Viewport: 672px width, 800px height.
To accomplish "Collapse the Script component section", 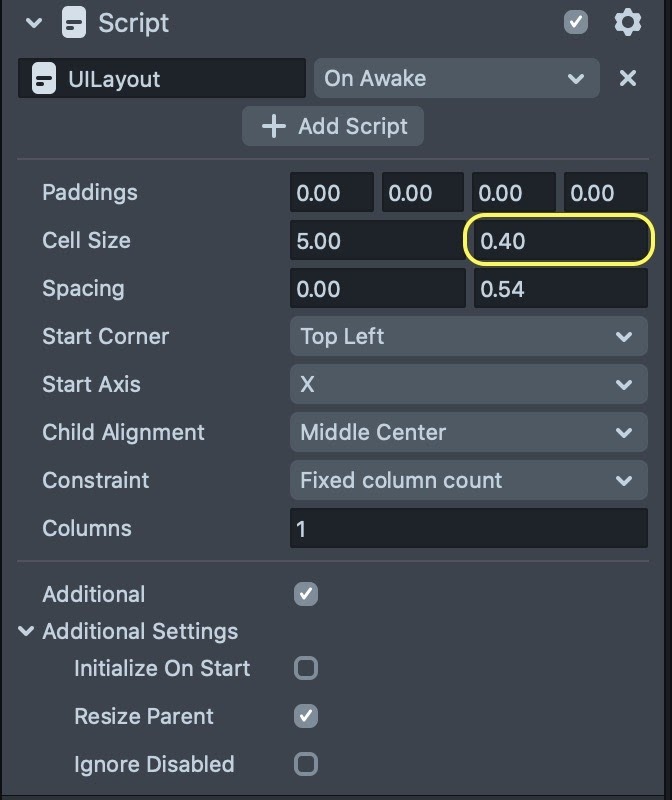I will coord(34,22).
